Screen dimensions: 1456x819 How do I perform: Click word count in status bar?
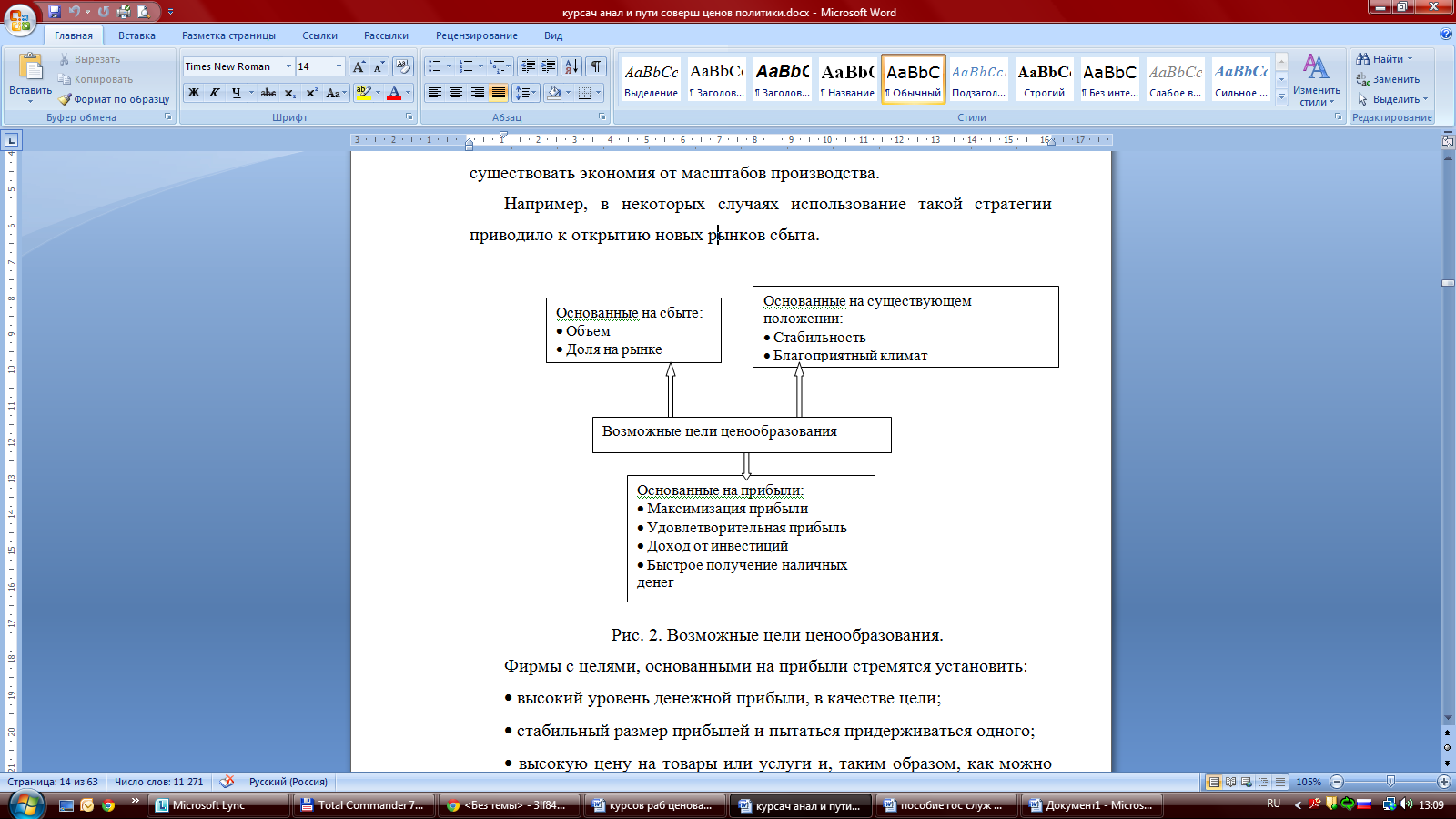coord(159,782)
